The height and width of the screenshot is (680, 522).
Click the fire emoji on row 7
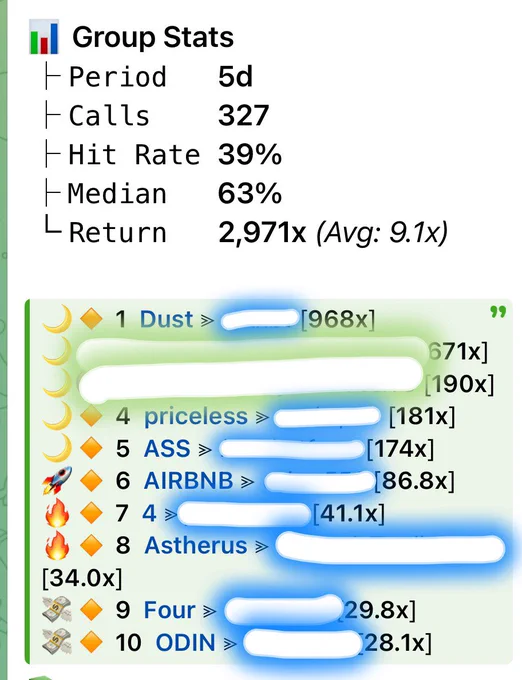(x=57, y=513)
